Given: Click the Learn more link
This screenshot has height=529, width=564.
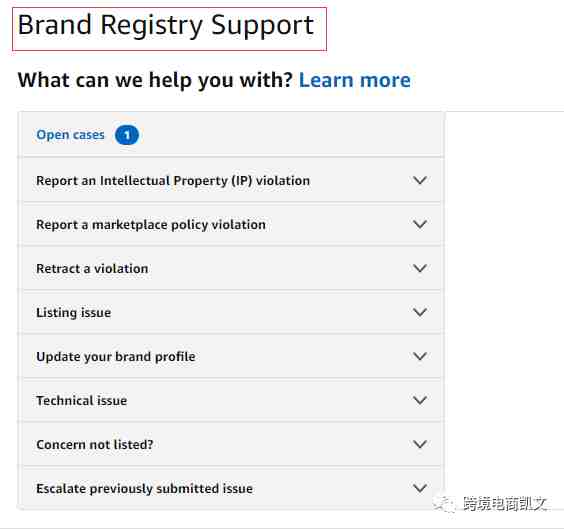Looking at the screenshot, I should [x=355, y=80].
